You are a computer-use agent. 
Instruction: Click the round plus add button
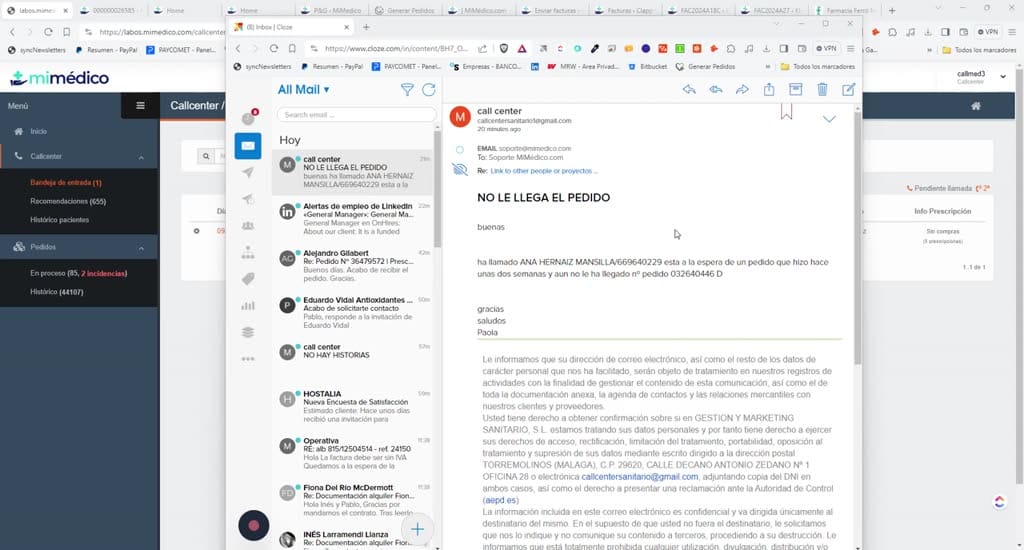point(417,529)
